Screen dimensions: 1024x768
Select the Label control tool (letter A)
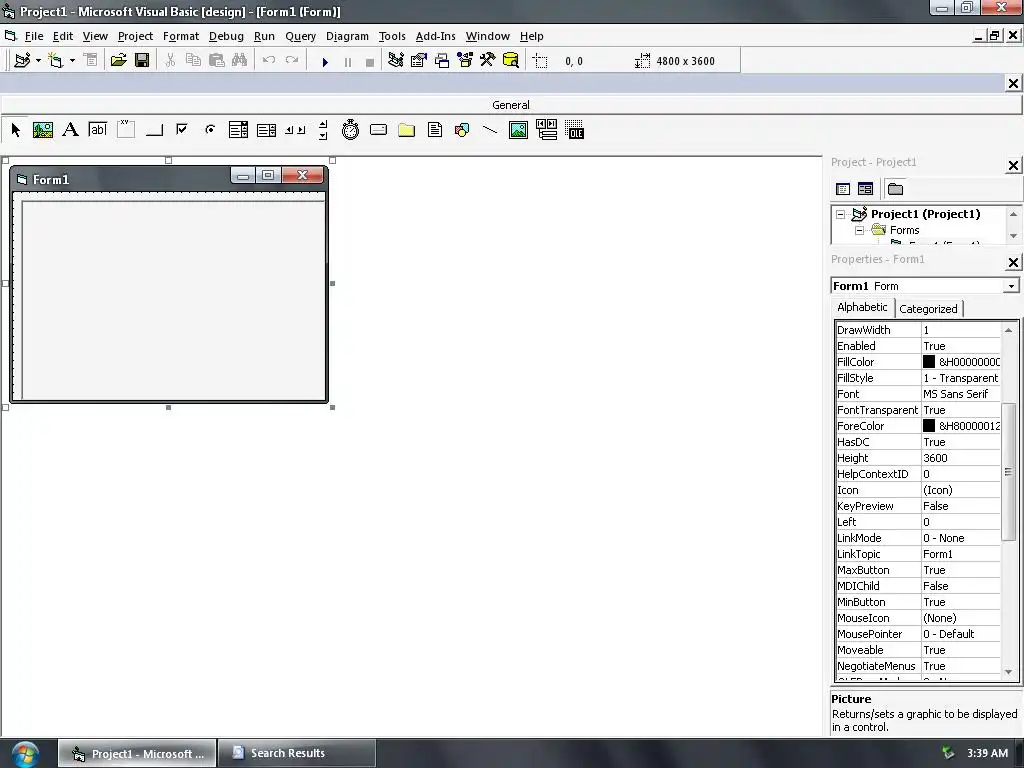(71, 130)
